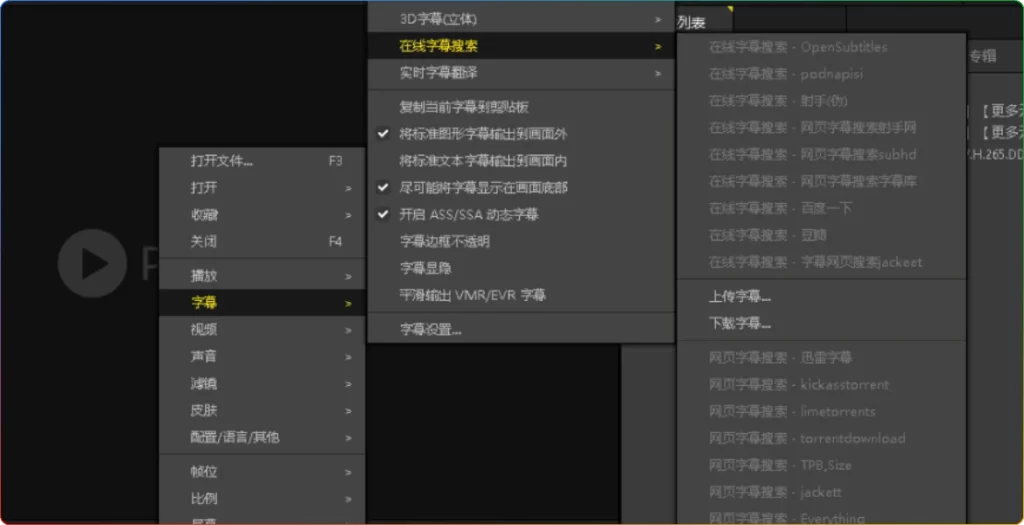Disable 尽可能将字幕显示在画面底部 option
1024x525 pixels.
pos(483,188)
